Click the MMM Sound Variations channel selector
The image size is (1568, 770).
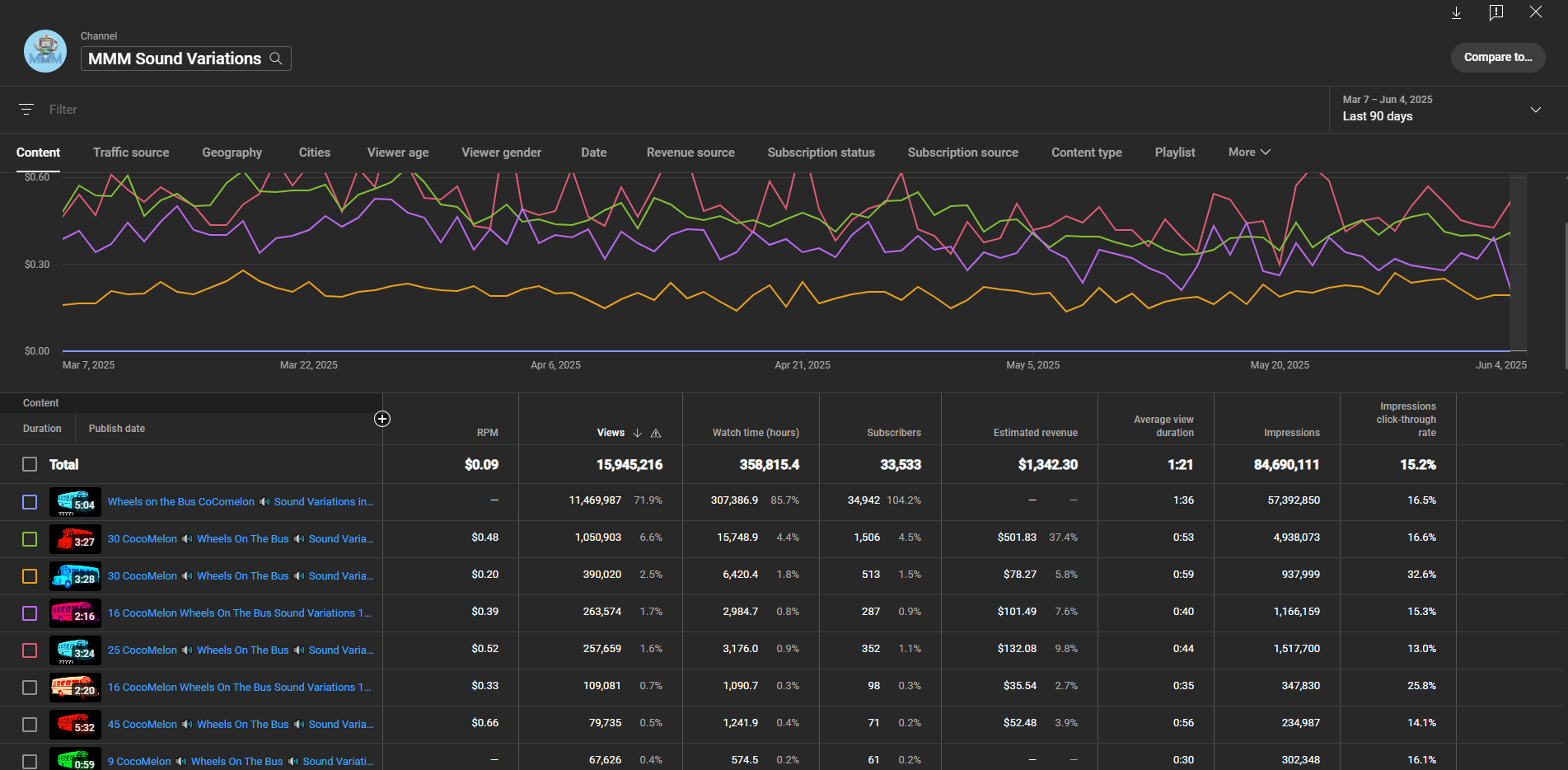tap(186, 59)
